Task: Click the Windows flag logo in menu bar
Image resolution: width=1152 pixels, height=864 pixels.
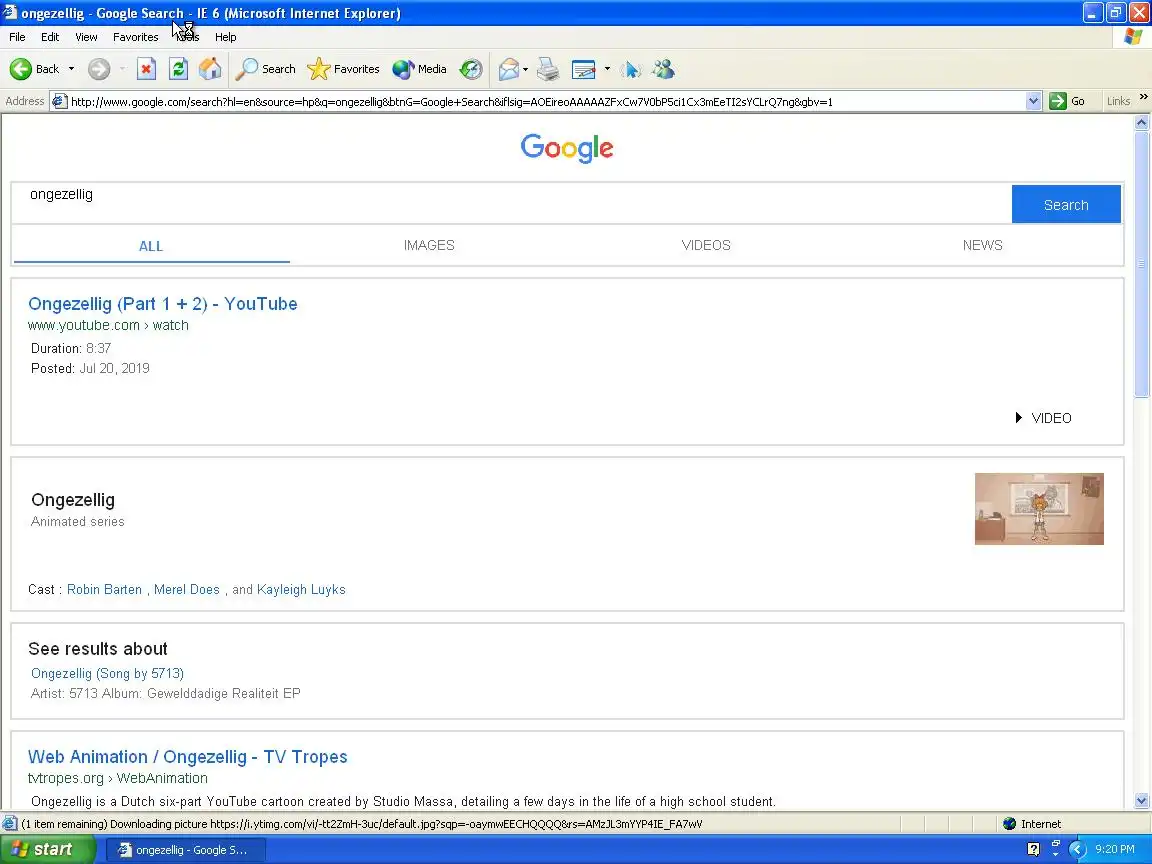Action: [x=1134, y=37]
